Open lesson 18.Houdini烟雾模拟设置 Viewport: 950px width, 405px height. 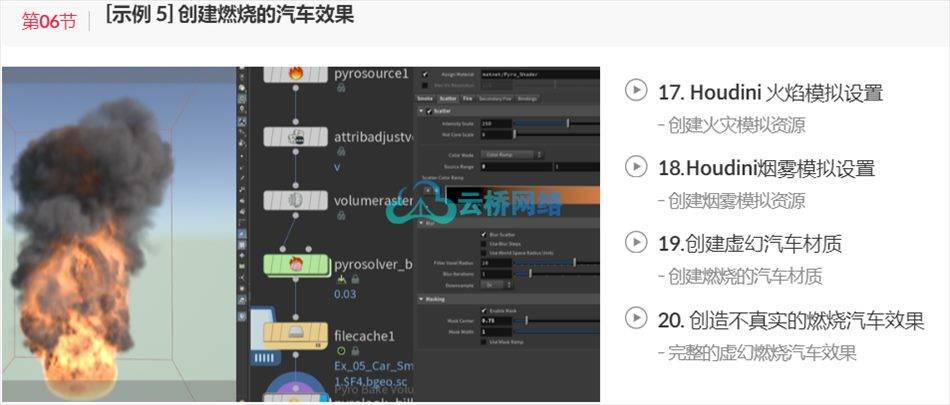click(766, 167)
